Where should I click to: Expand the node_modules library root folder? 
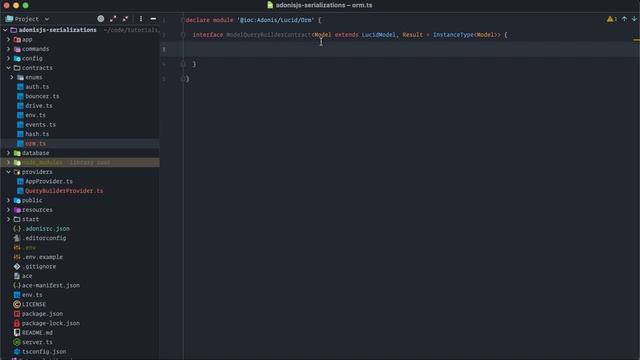pyautogui.click(x=9, y=162)
